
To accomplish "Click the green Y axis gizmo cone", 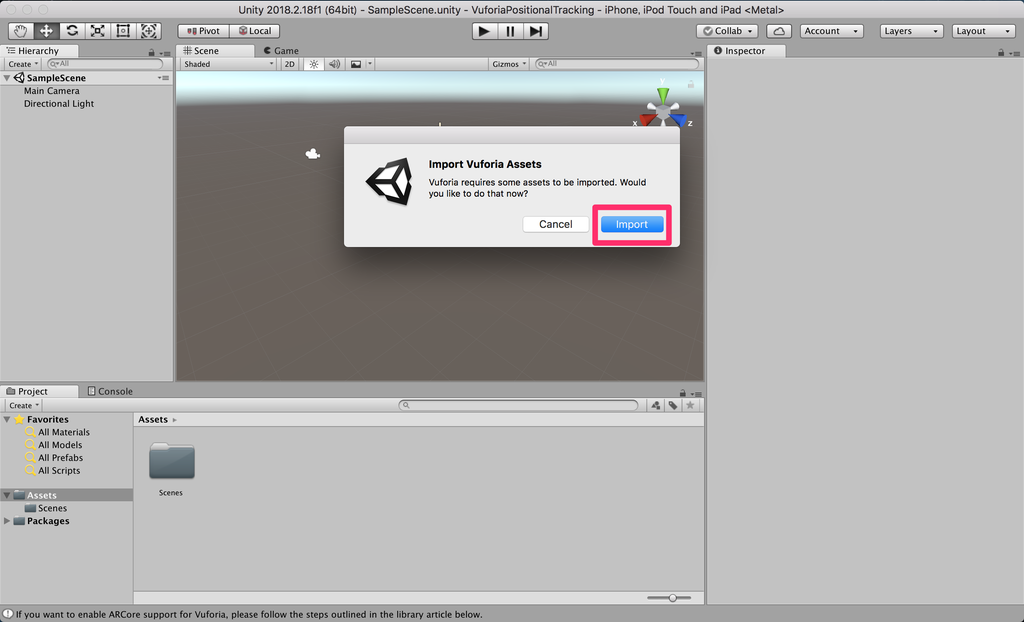I will pos(663,95).
